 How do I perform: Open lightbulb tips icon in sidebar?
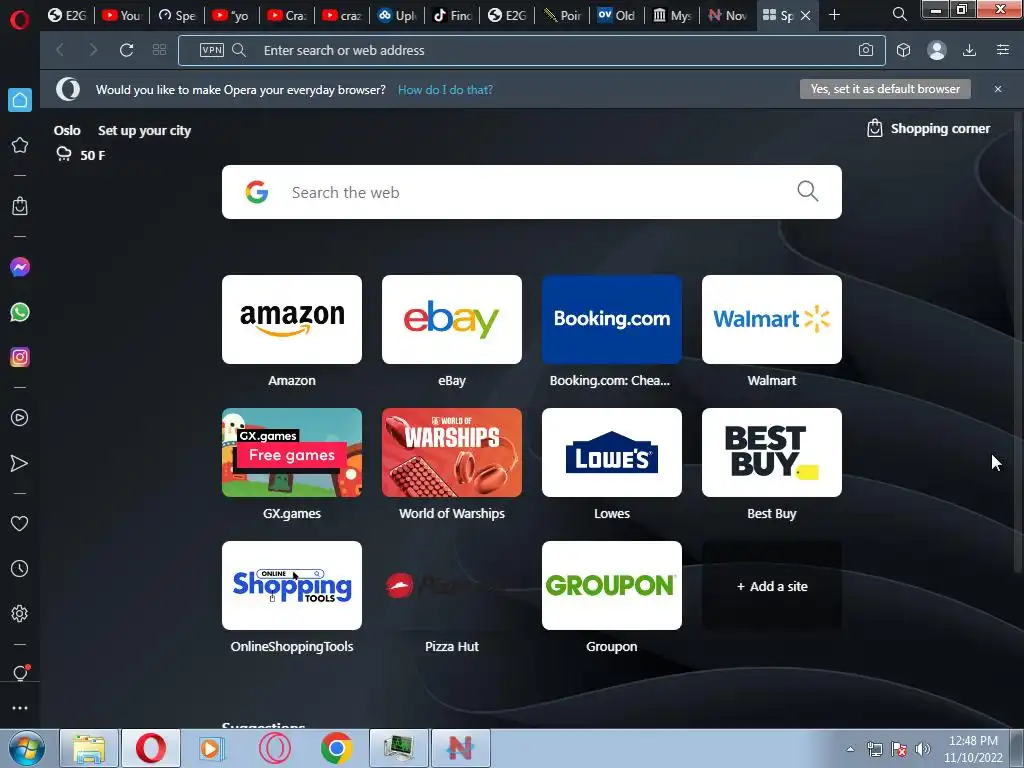20,673
